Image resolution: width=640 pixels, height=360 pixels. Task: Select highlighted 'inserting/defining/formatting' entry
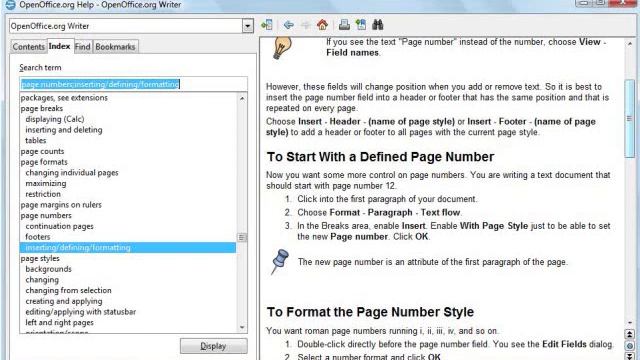tap(128, 248)
